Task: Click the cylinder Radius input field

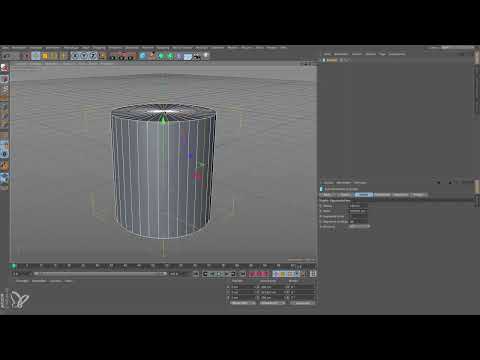Action: point(358,206)
